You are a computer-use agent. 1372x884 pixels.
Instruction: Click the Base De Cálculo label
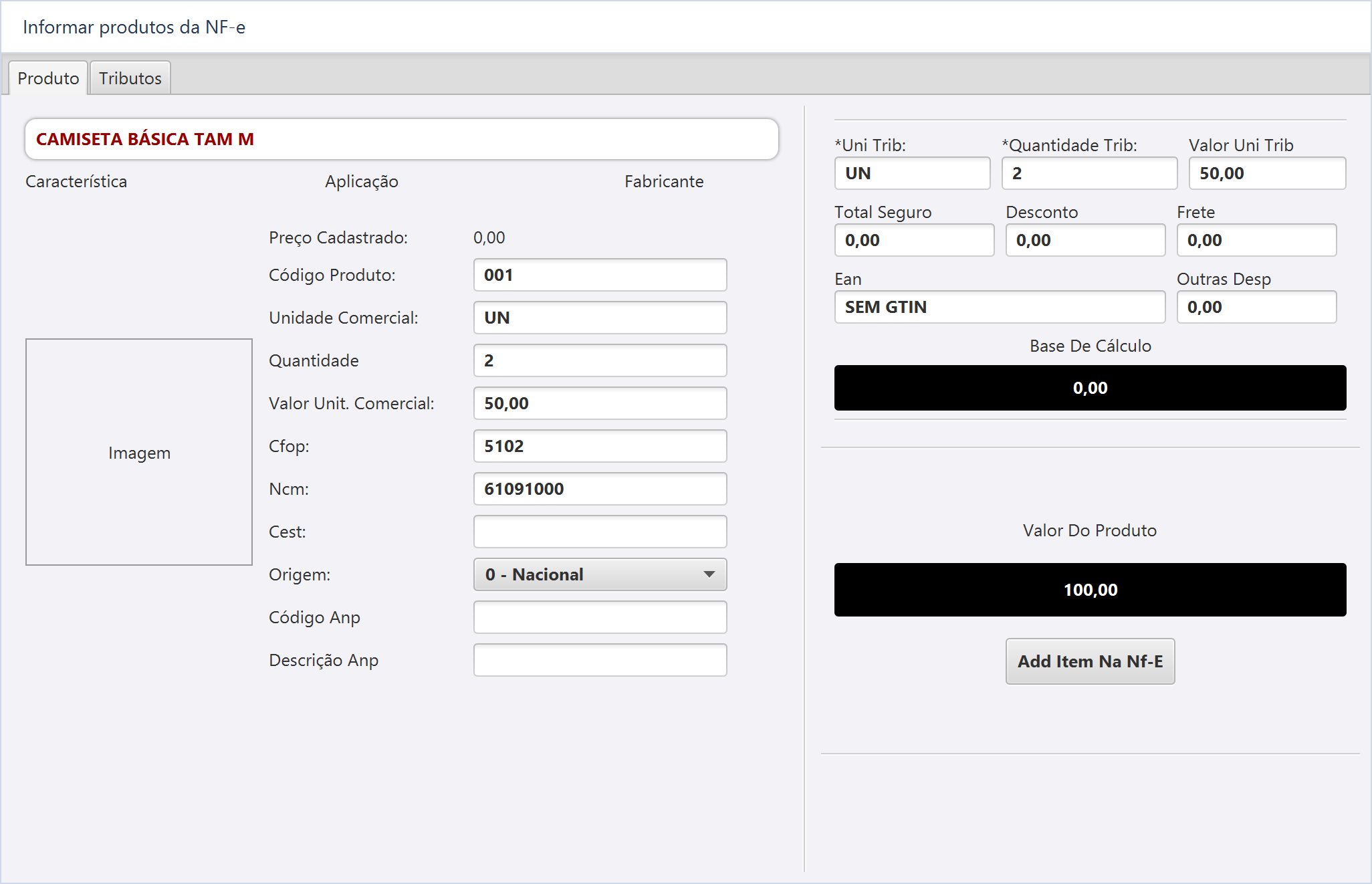coord(1090,346)
